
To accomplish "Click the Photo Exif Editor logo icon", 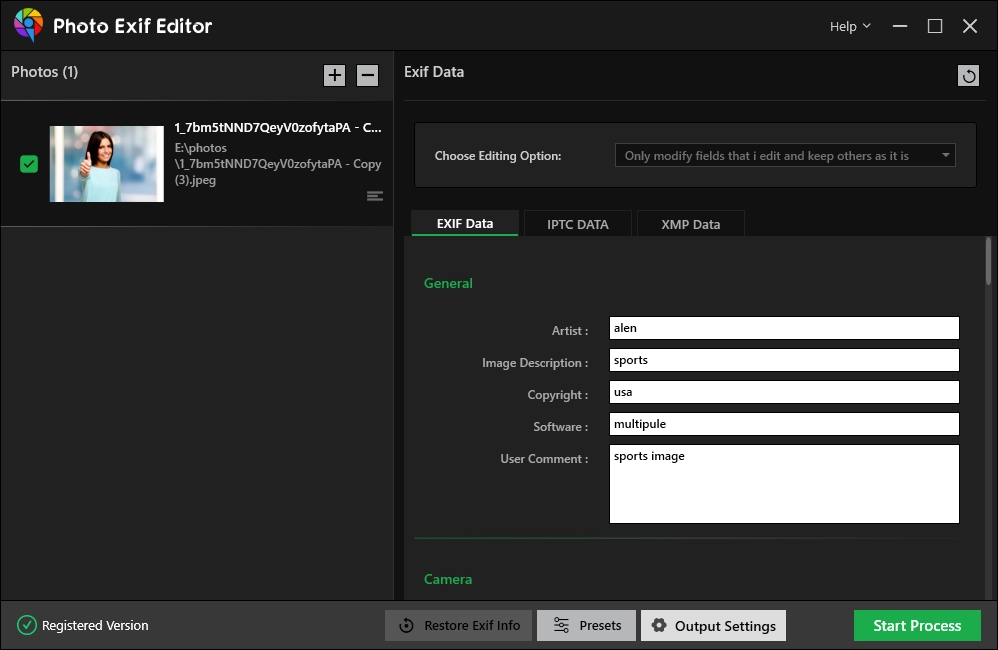I will coord(29,25).
